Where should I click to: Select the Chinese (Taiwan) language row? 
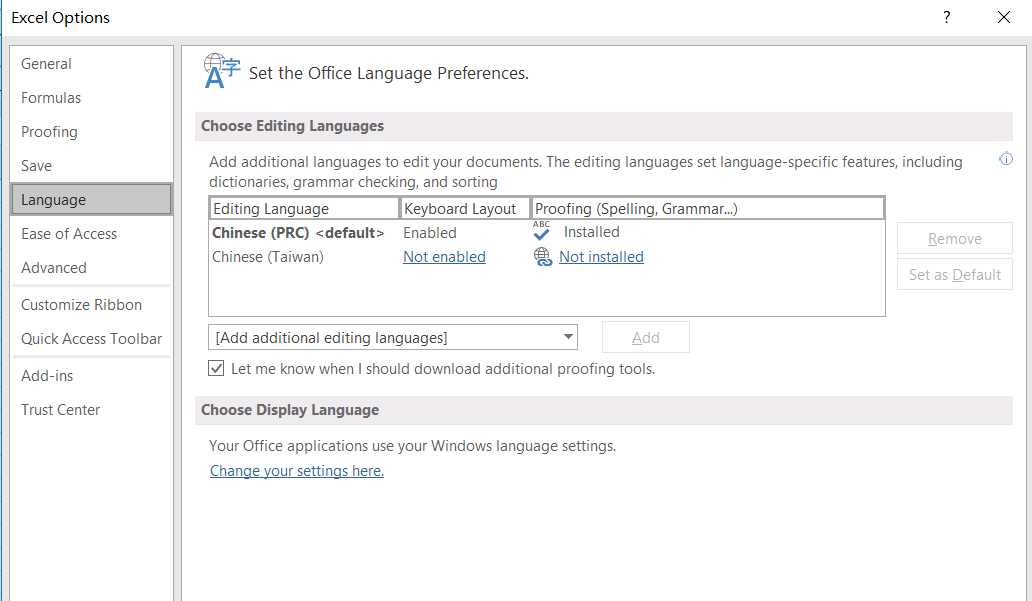(546, 257)
